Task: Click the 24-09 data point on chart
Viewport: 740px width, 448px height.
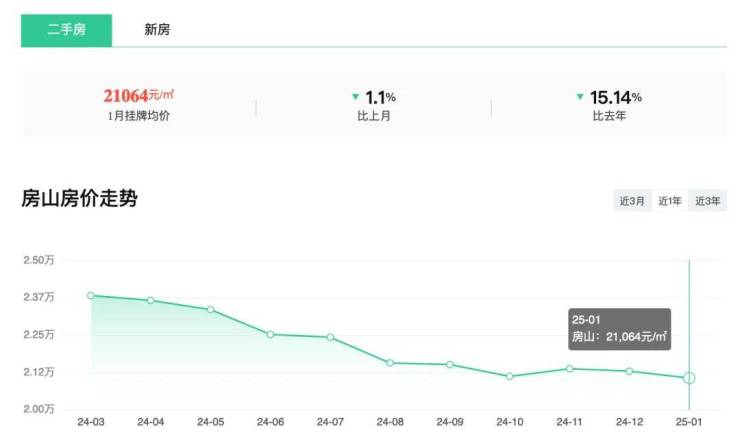Action: [x=450, y=365]
